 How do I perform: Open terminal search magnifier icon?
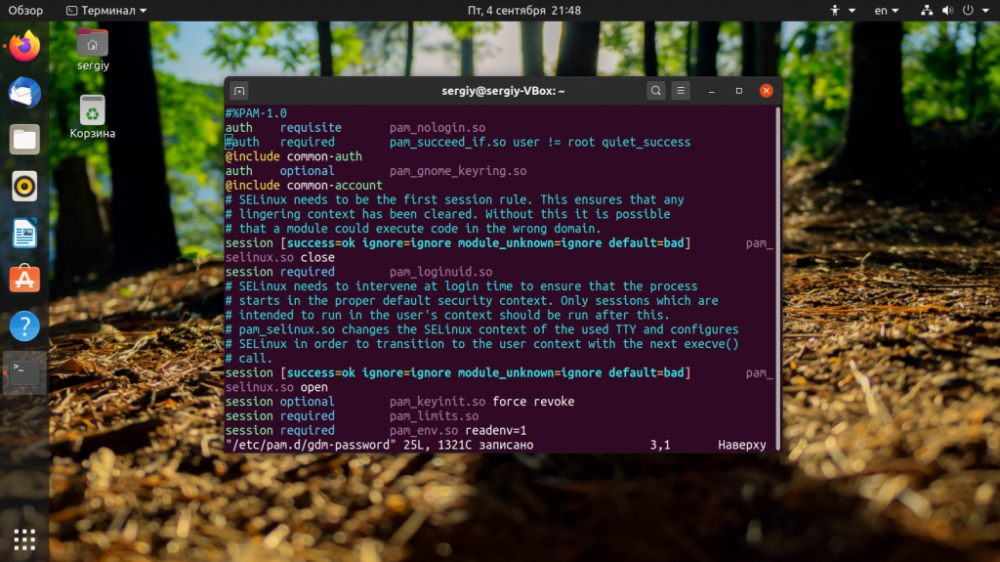point(656,91)
